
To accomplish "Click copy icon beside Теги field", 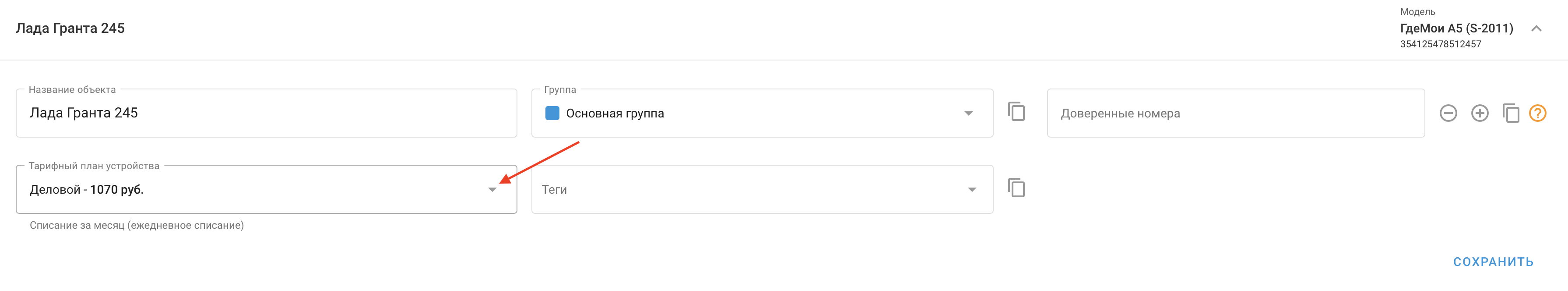I will 1016,188.
